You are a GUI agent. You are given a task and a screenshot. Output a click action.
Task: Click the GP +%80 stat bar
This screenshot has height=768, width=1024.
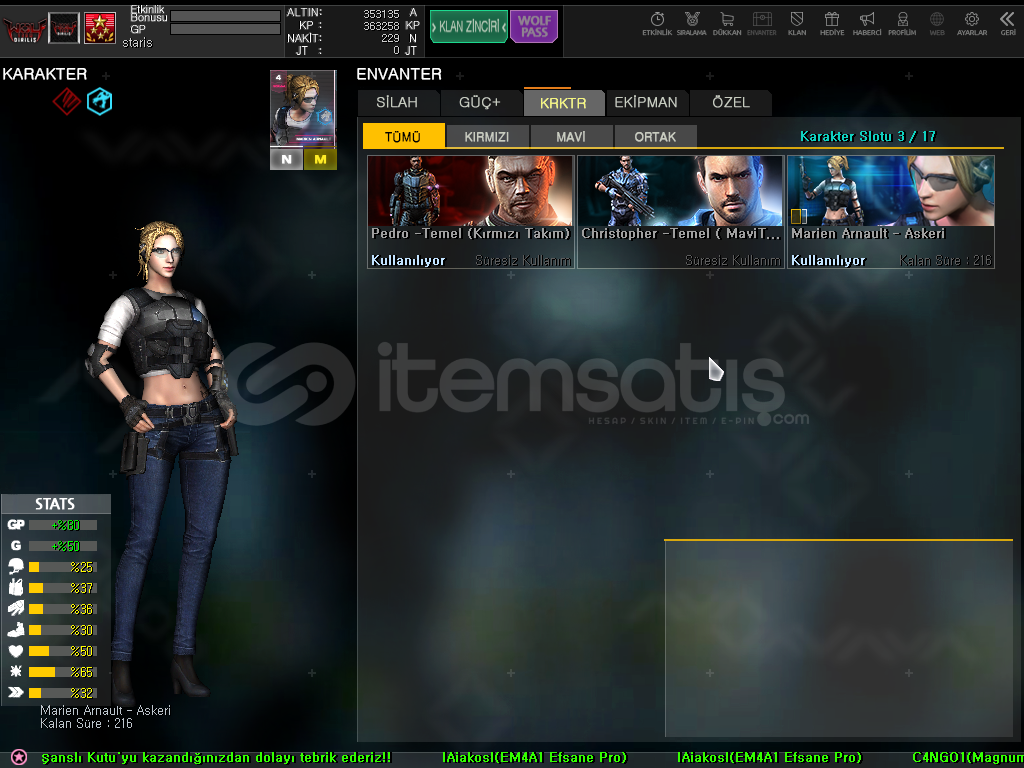point(63,524)
